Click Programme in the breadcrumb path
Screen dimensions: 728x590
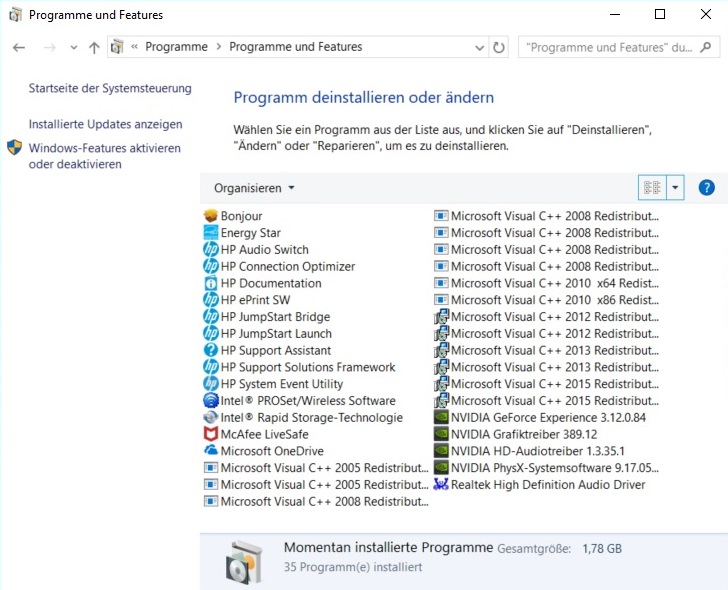coord(176,47)
